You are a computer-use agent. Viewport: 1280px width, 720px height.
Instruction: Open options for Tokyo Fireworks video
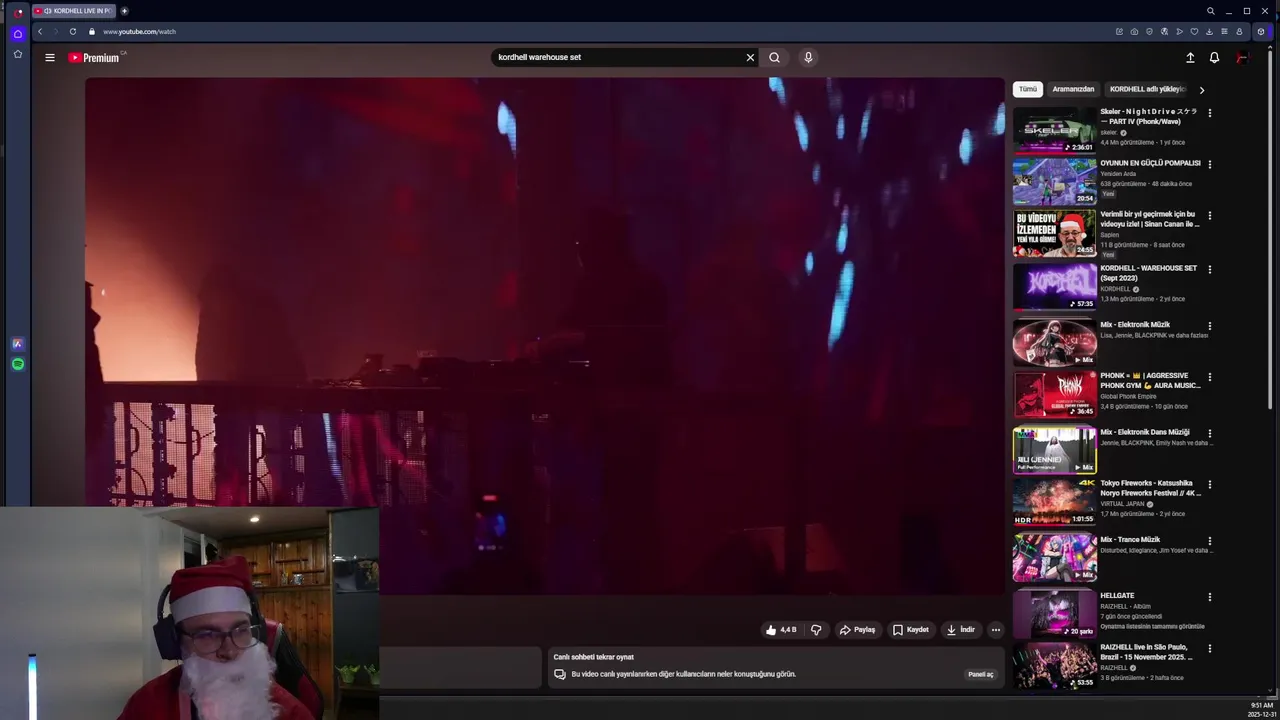pos(1209,485)
